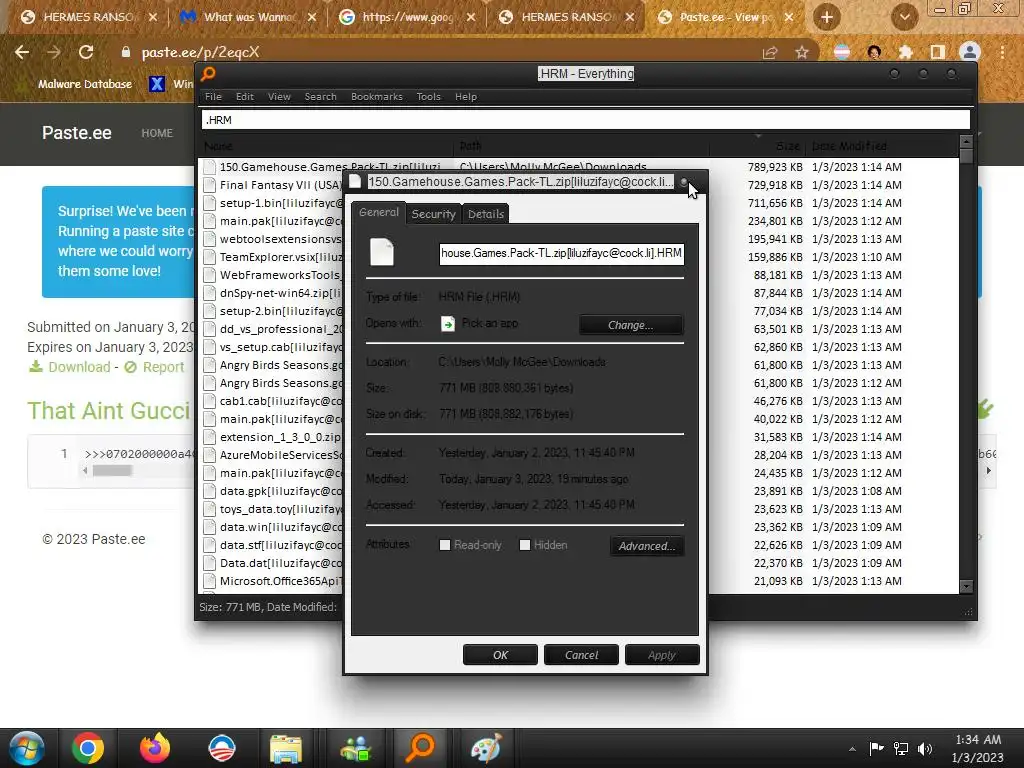Open the two-people messenger taskbar icon

click(x=354, y=748)
